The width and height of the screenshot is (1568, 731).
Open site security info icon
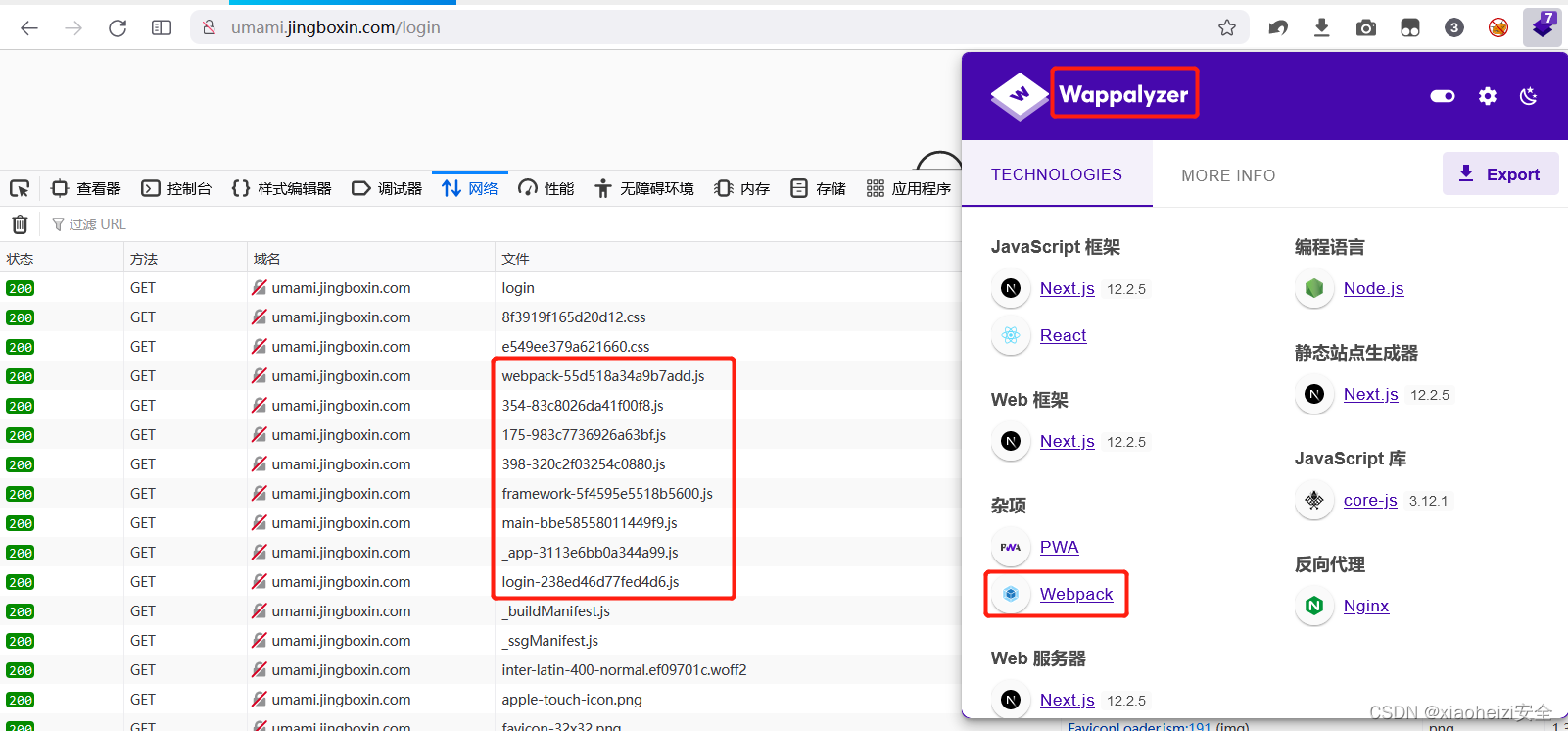[x=209, y=27]
